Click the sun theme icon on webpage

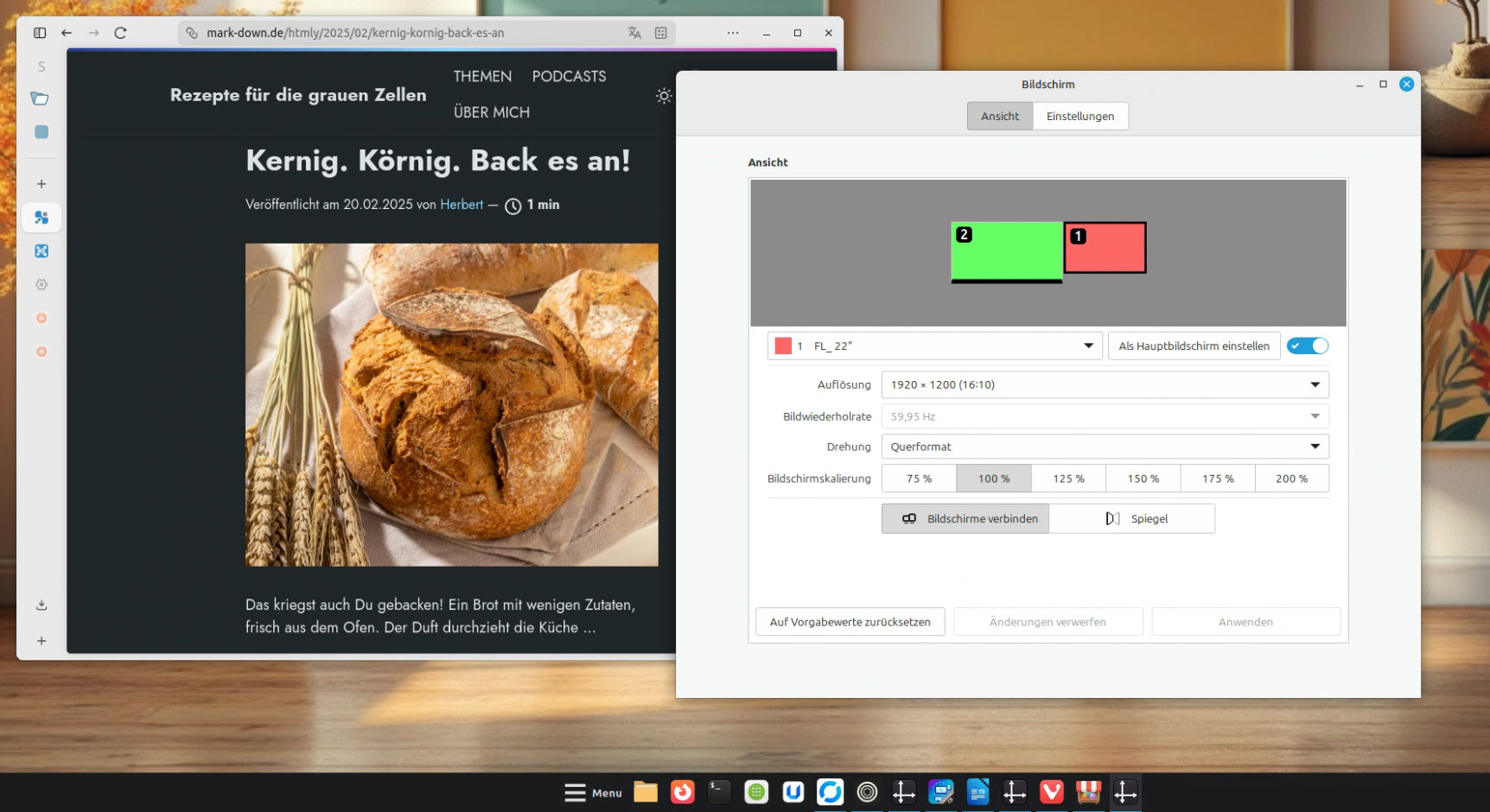point(663,96)
